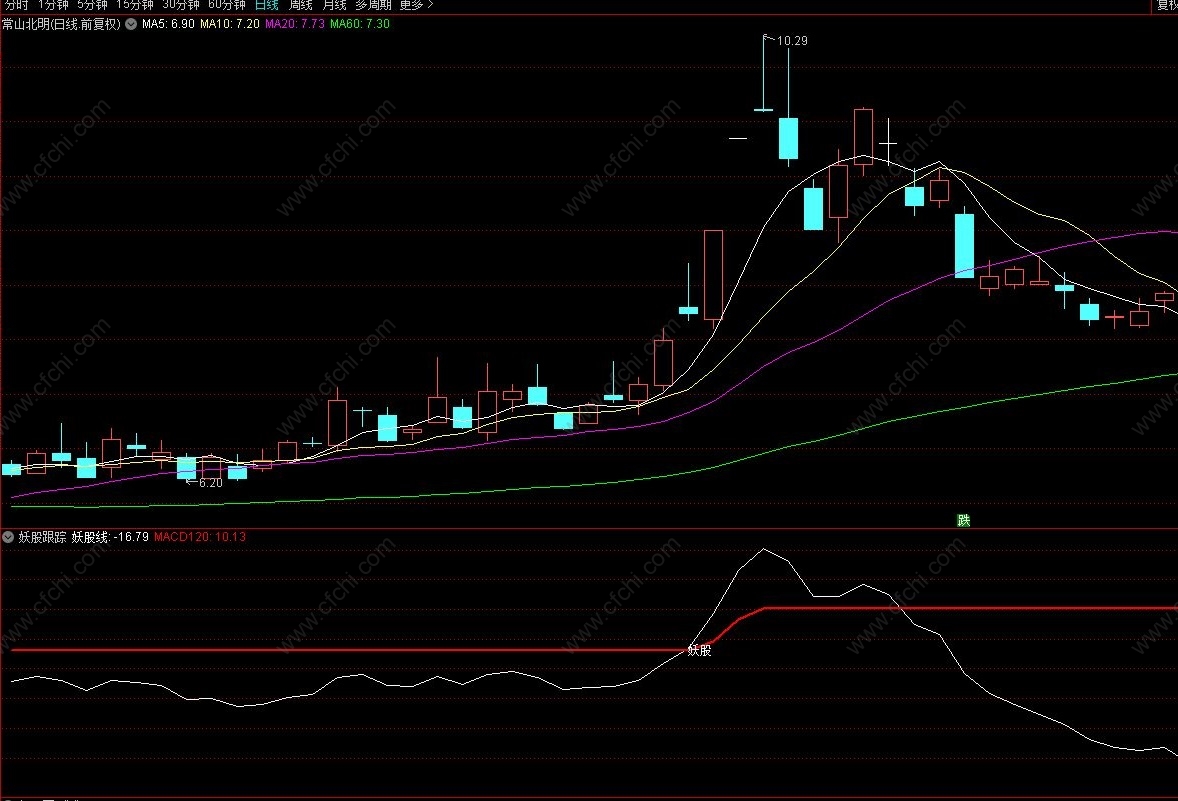The image size is (1178, 801).
Task: Click the 妖股线: -16.79 value label
Action: tap(110, 537)
